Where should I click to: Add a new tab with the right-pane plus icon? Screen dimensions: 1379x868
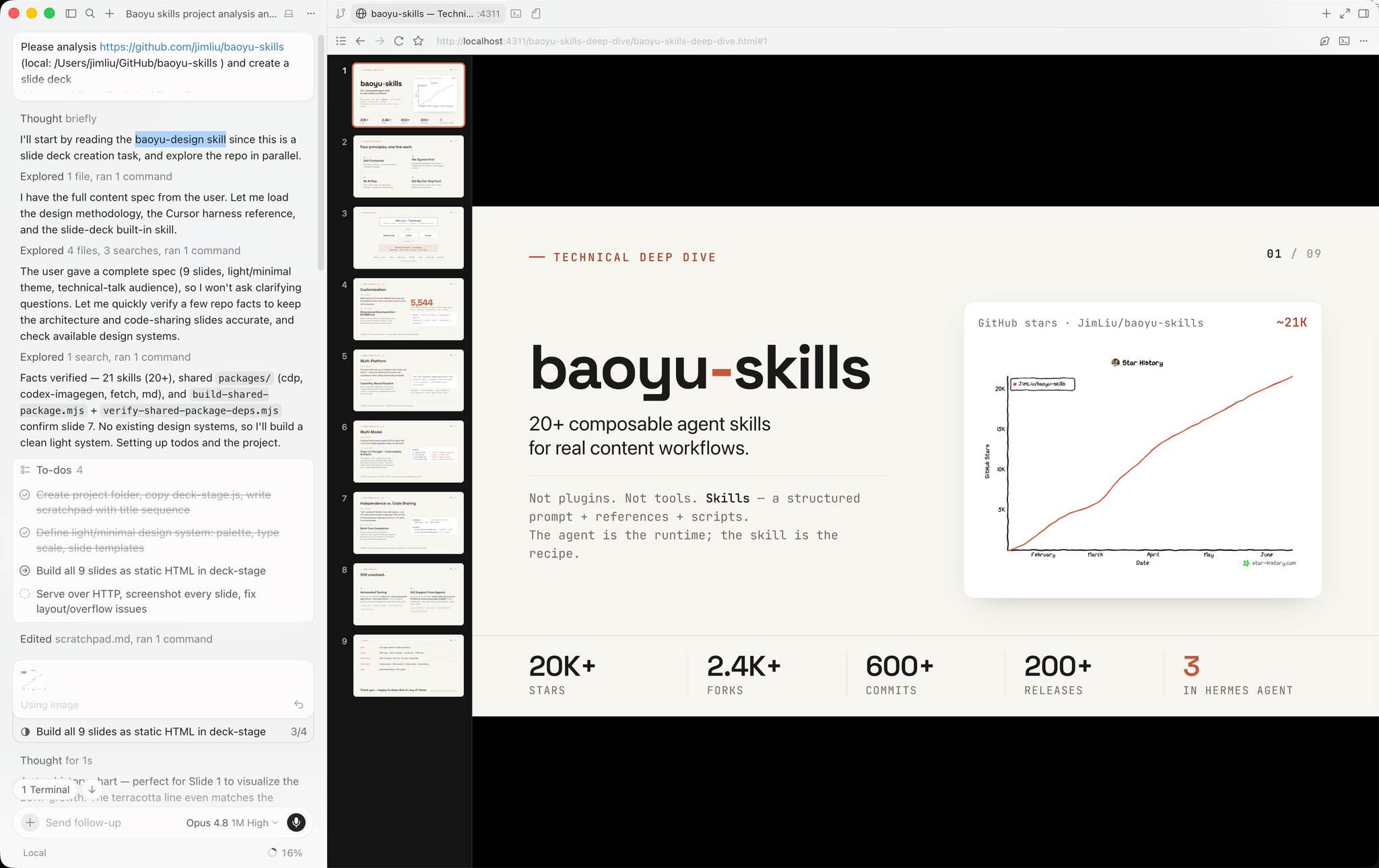[1326, 13]
